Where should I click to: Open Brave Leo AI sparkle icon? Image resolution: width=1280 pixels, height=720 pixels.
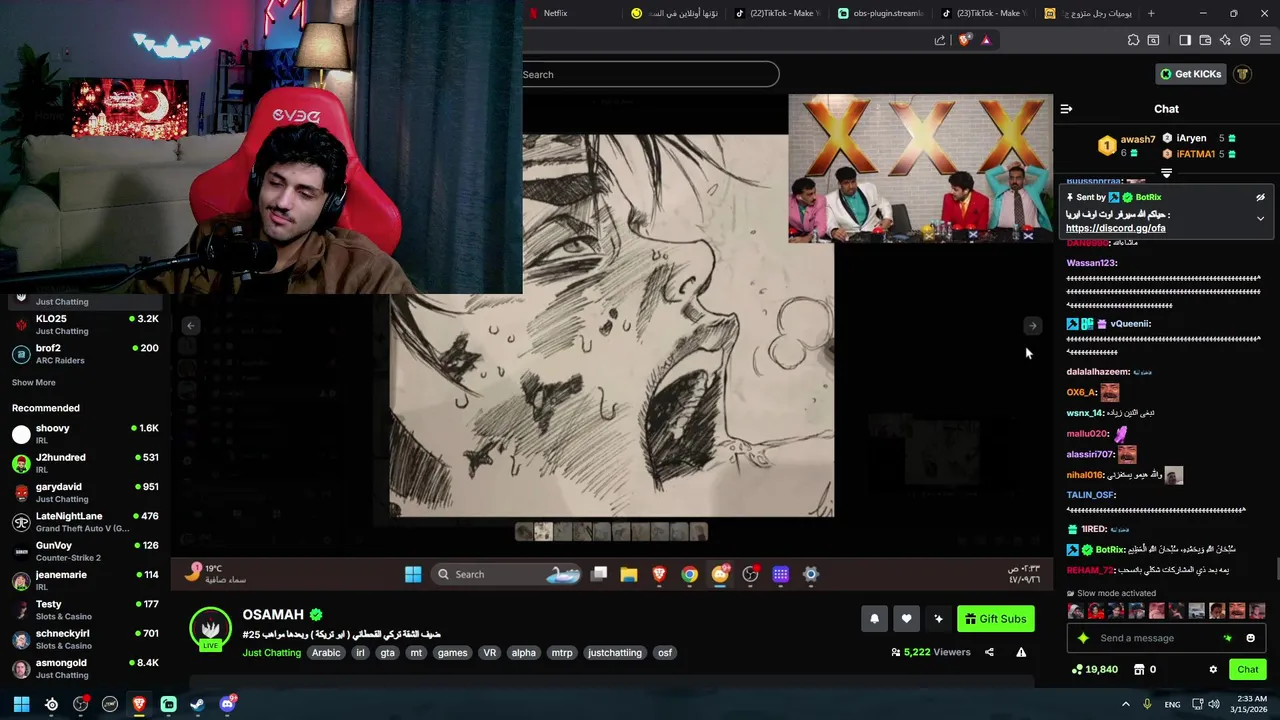click(x=1225, y=40)
